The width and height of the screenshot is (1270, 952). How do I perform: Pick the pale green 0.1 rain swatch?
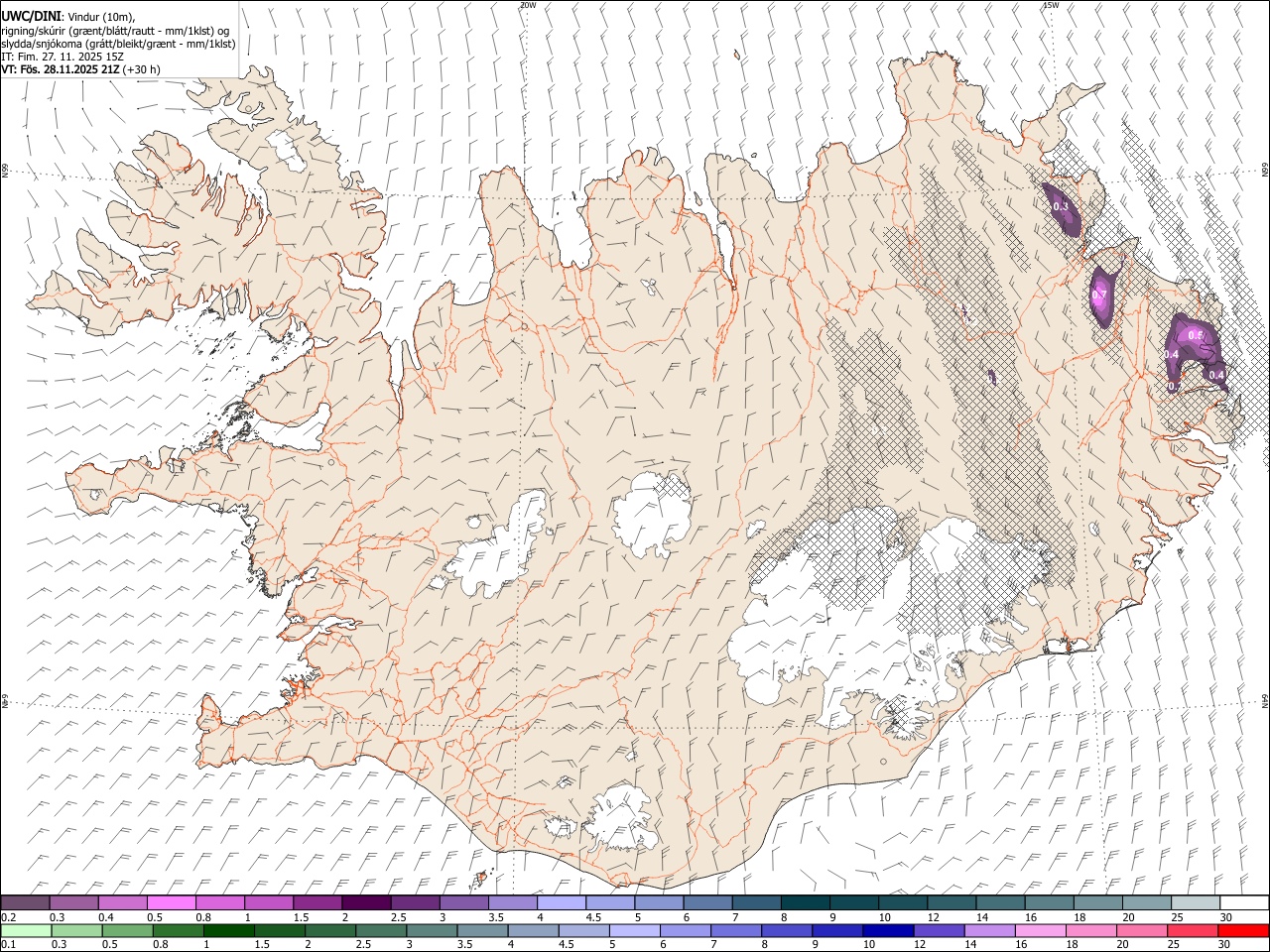point(25,930)
